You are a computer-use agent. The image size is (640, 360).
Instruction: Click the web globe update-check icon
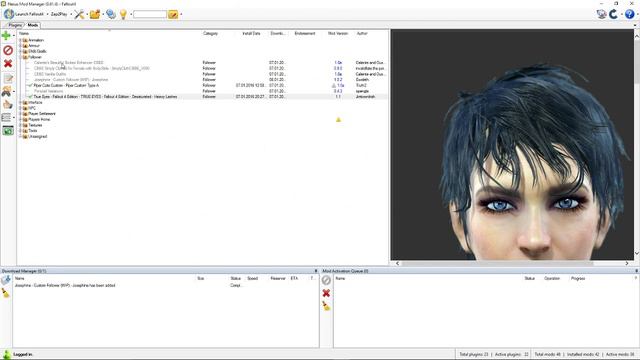111,14
